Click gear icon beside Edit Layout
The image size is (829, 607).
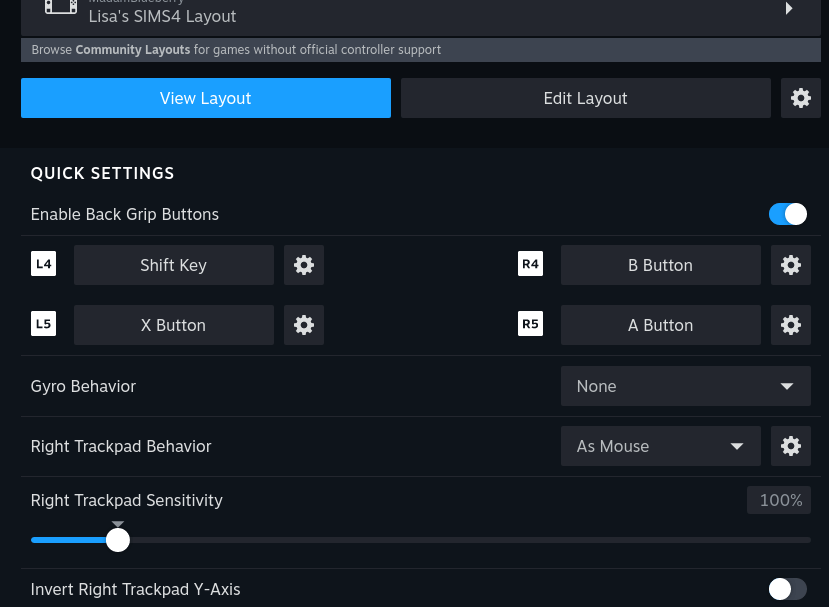pyautogui.click(x=800, y=98)
